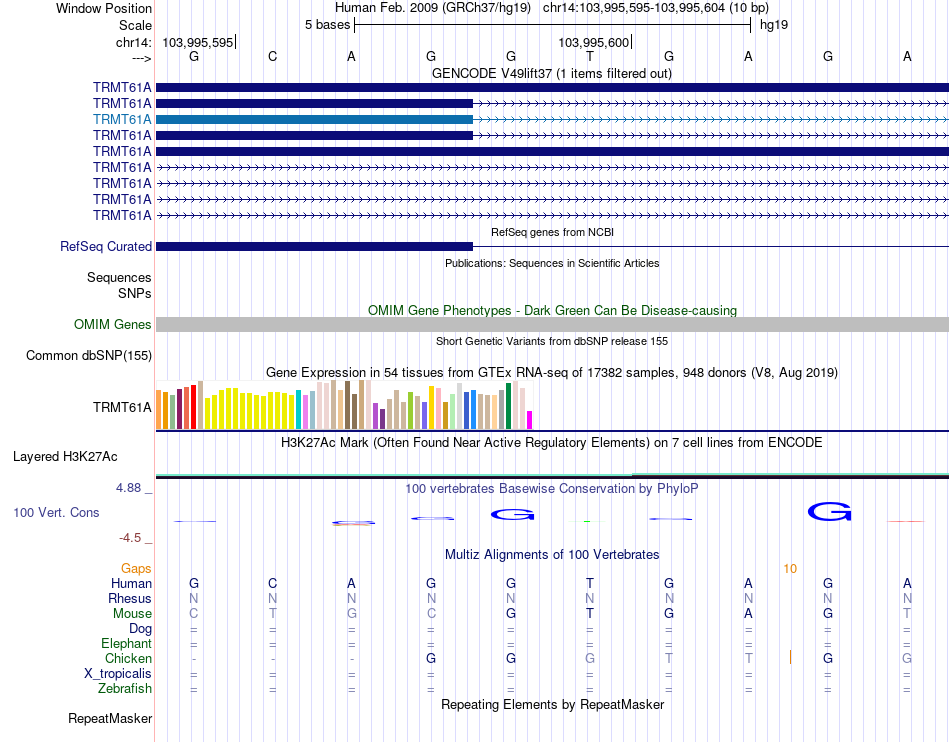Select the Human species label
This screenshot has width=950, height=742.
click(x=131, y=583)
